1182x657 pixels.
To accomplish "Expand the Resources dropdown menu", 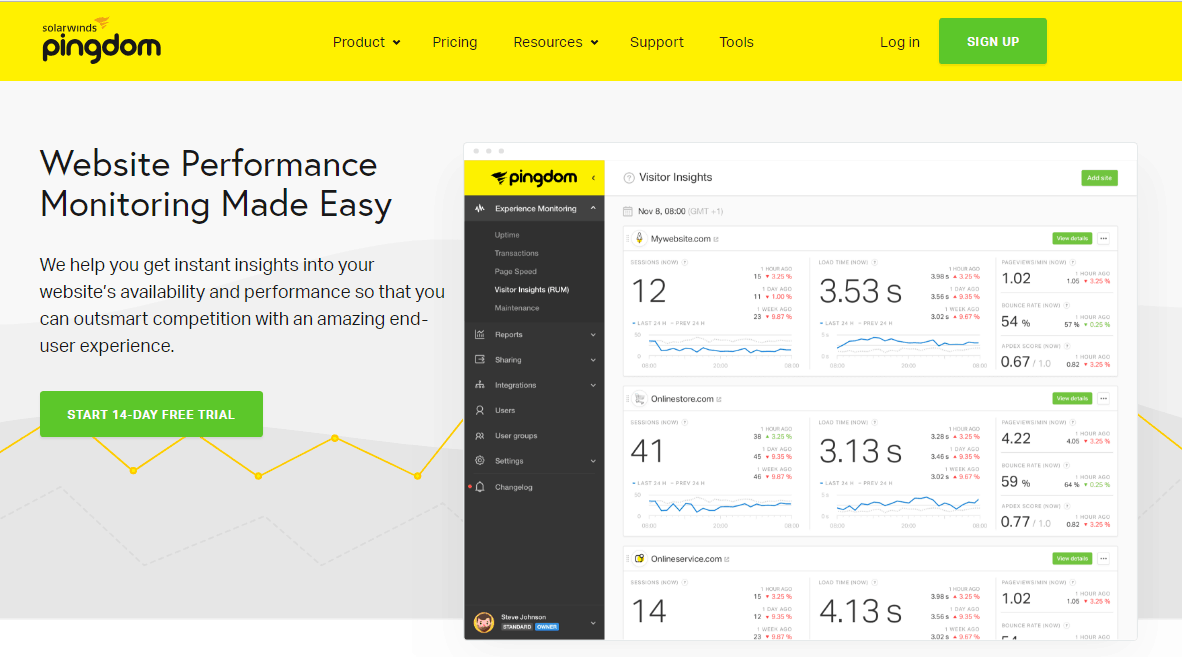I will tap(556, 42).
